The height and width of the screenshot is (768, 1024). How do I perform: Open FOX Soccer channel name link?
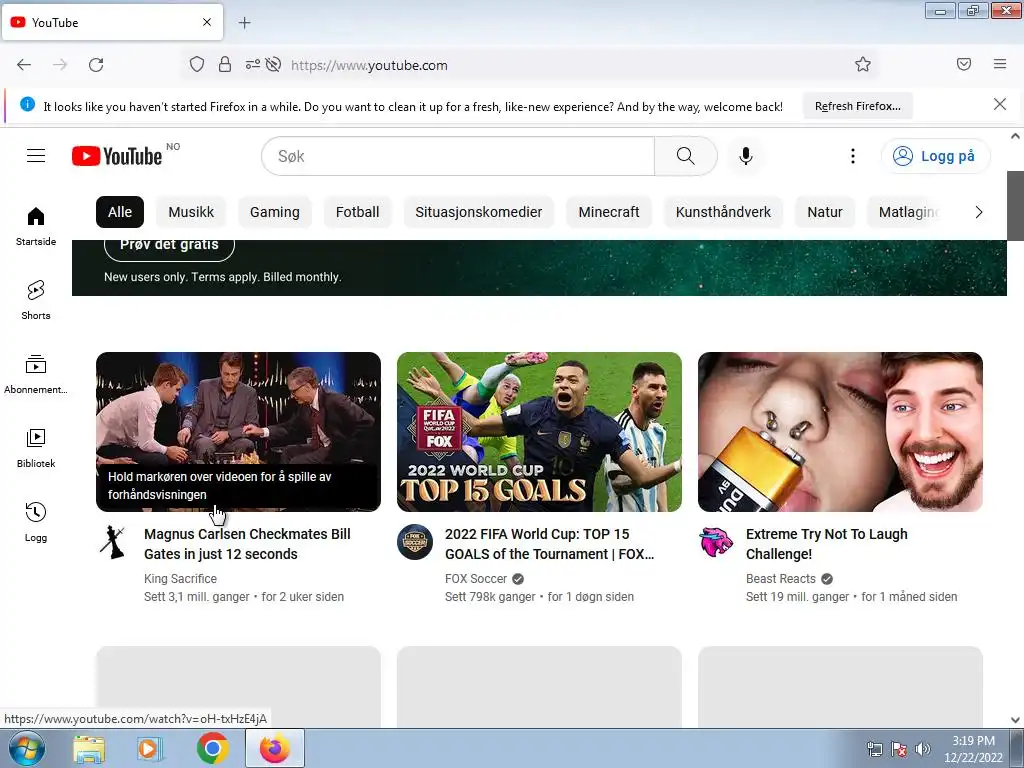475,579
